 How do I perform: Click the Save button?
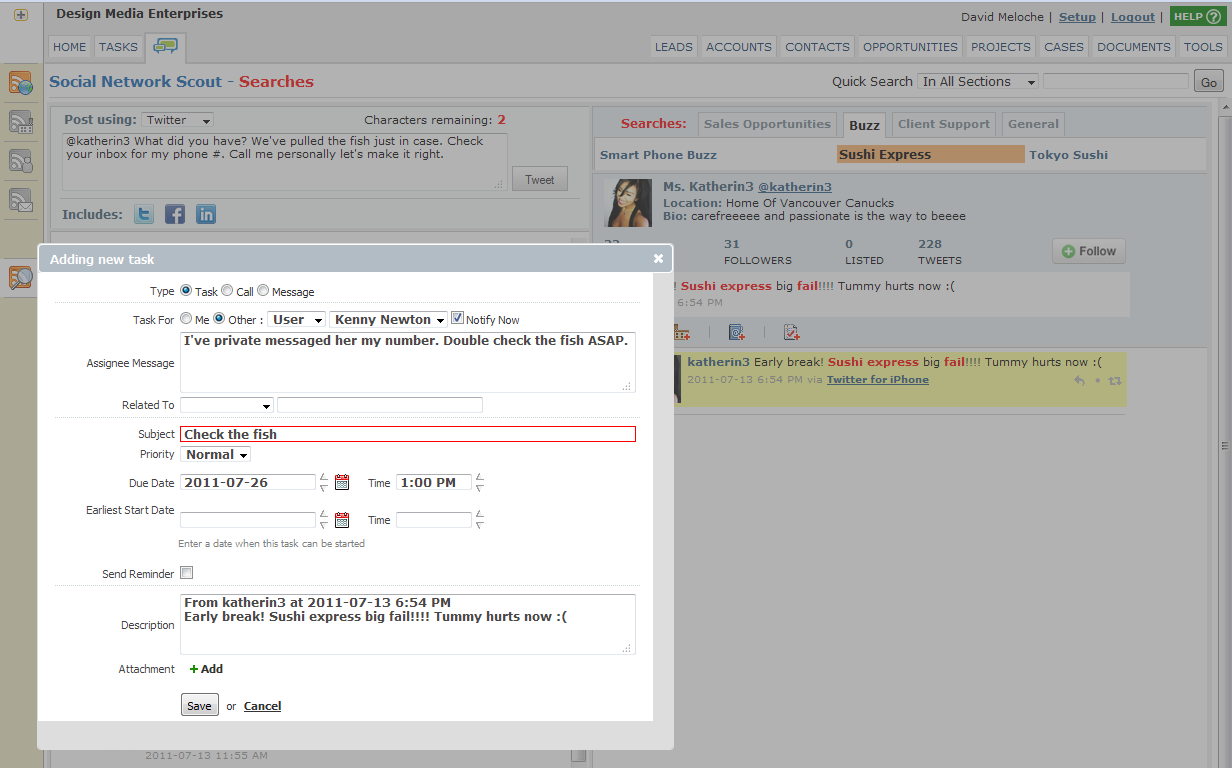pos(199,705)
